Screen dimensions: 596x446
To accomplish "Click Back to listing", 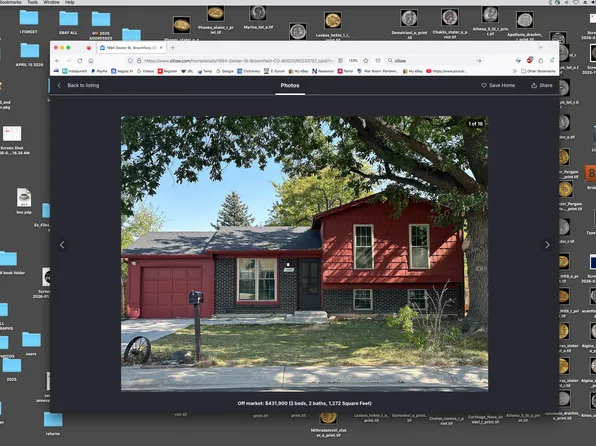I will click(78, 85).
